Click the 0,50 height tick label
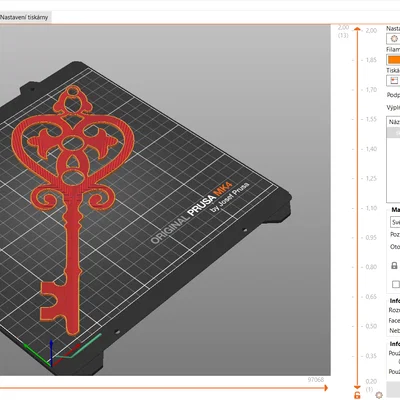 371,326
